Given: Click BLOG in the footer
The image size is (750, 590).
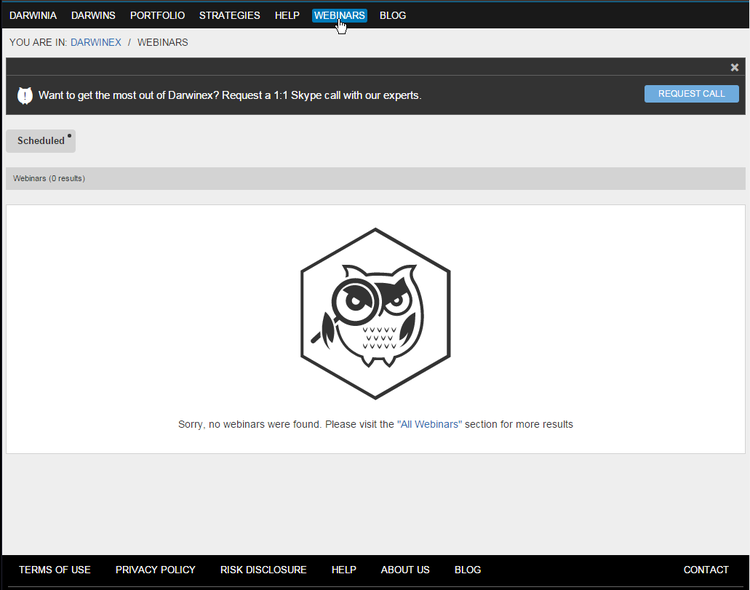Looking at the screenshot, I should coord(468,569).
